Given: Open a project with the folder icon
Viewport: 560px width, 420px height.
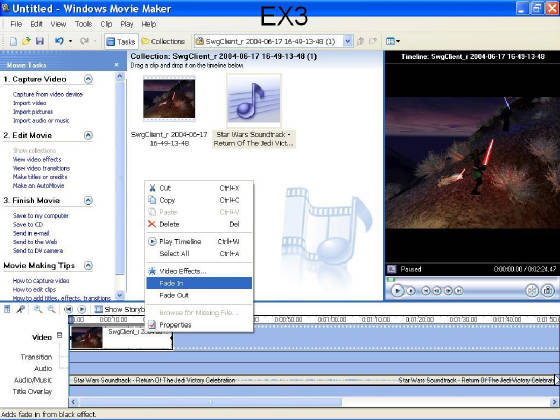Looking at the screenshot, I should pyautogui.click(x=26, y=41).
